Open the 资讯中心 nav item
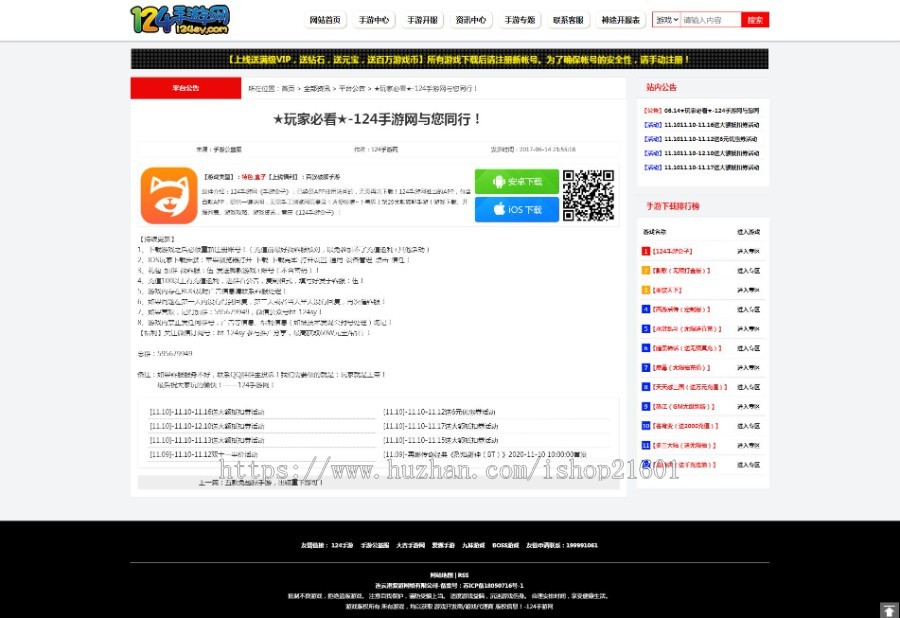Viewport: 900px width, 618px height. point(471,20)
